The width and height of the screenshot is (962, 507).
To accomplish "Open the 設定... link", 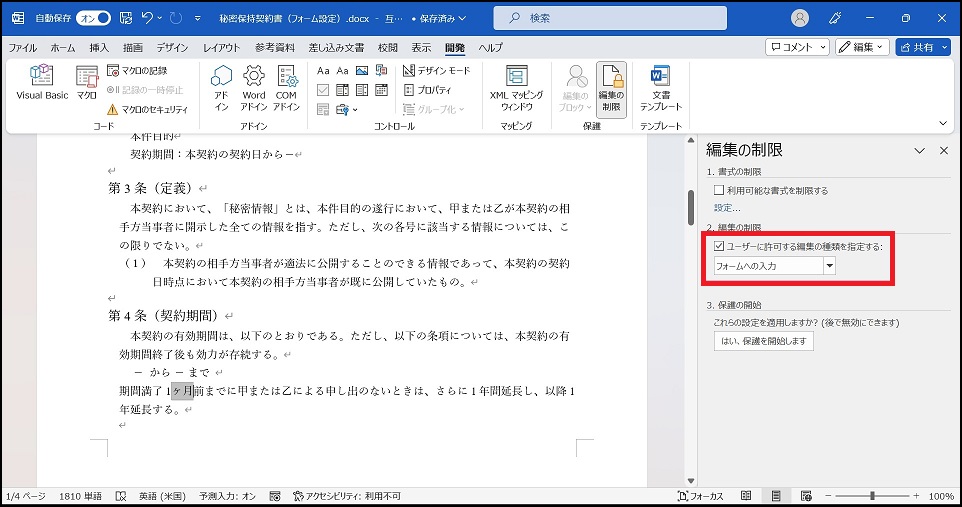I will point(727,208).
